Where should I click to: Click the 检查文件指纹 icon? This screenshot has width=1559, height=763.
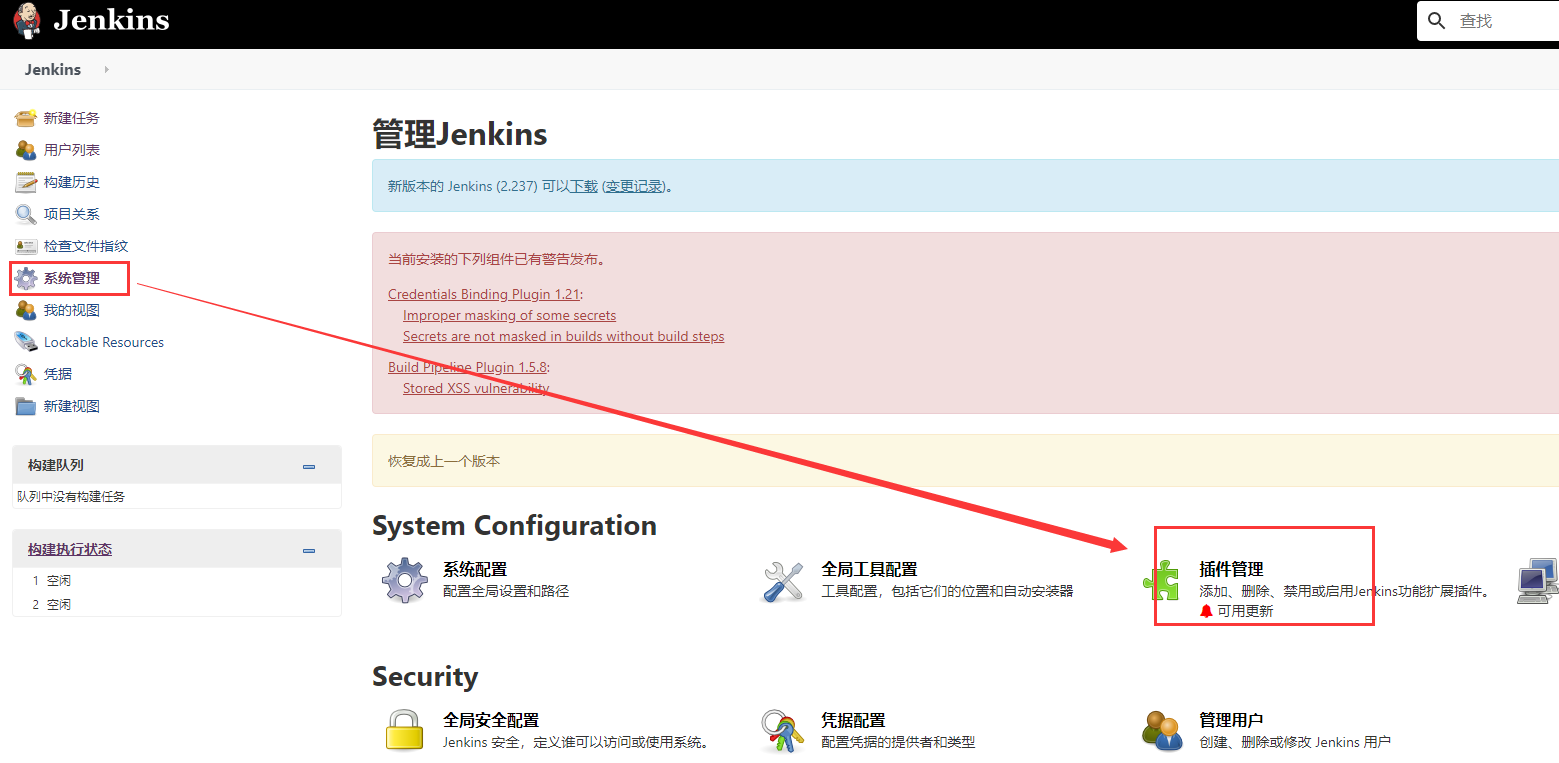point(26,246)
